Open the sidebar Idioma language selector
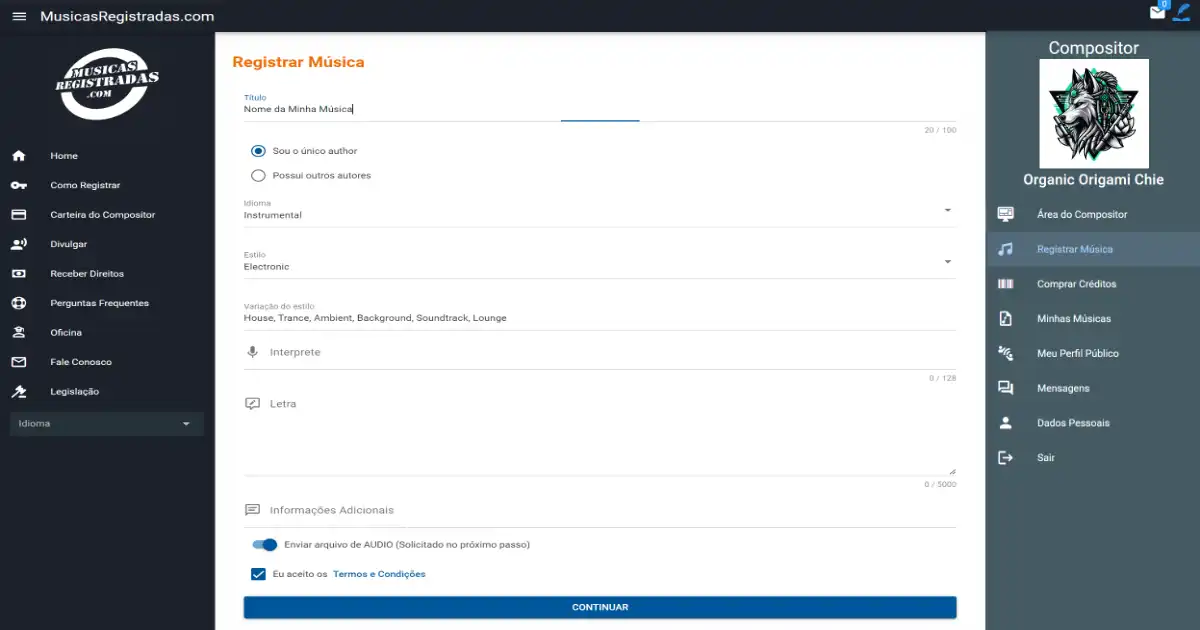This screenshot has height=630, width=1200. tap(106, 424)
